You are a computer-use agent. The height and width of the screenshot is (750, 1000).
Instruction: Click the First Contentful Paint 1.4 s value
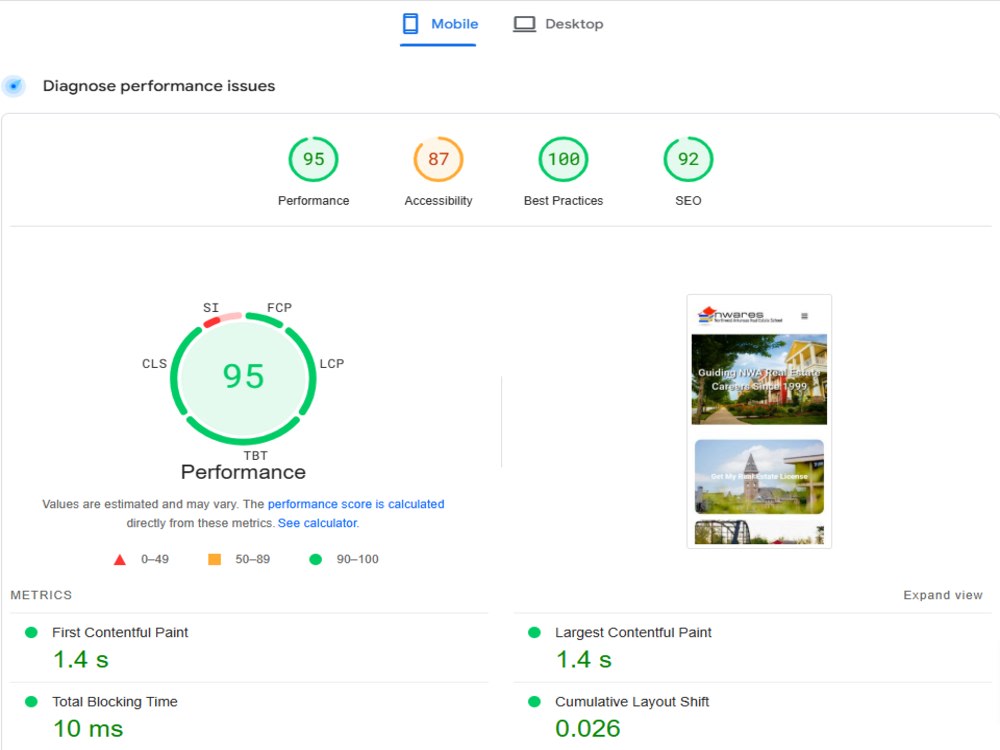pyautogui.click(x=81, y=659)
